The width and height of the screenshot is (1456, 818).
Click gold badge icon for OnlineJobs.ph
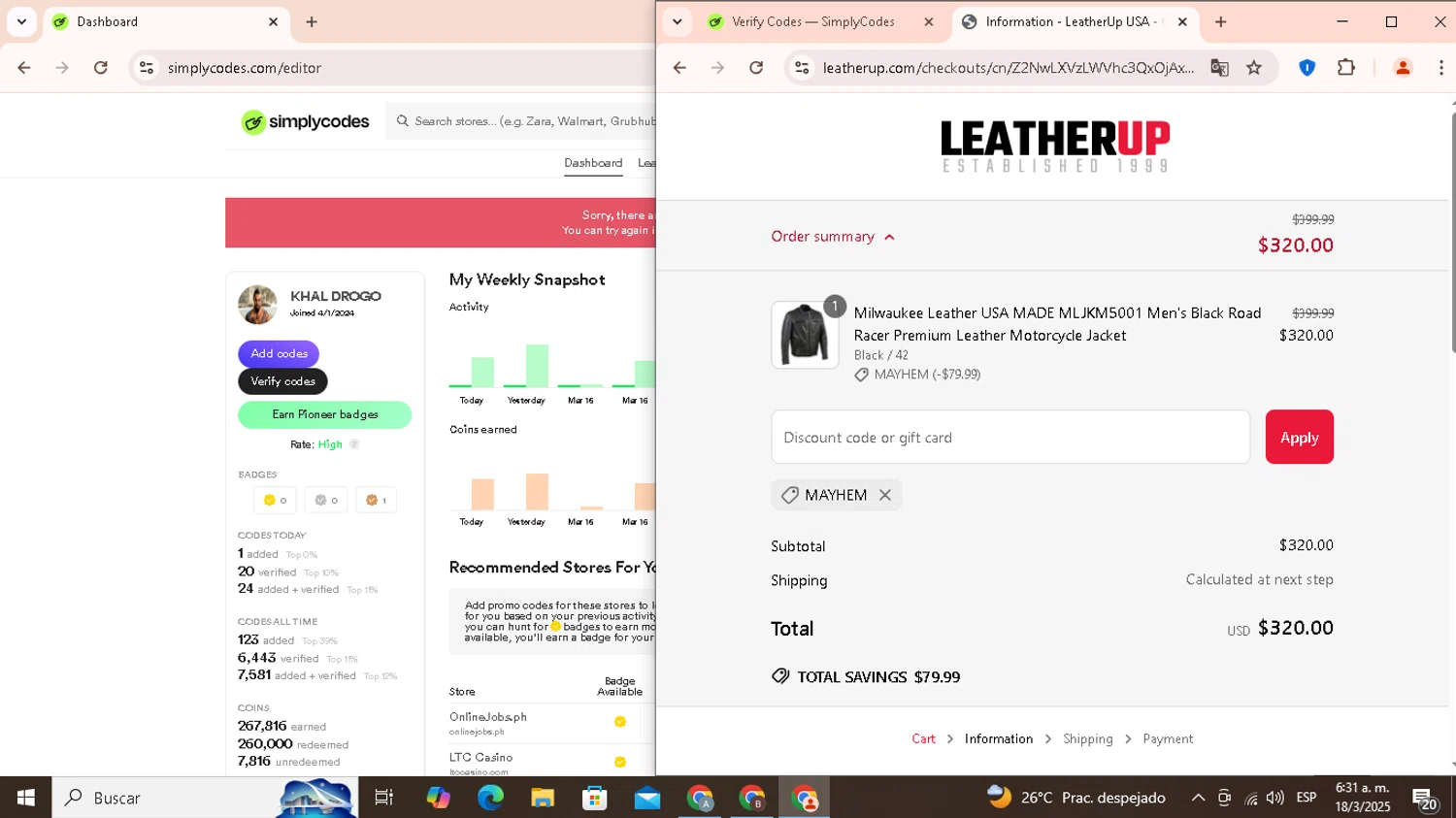(620, 722)
